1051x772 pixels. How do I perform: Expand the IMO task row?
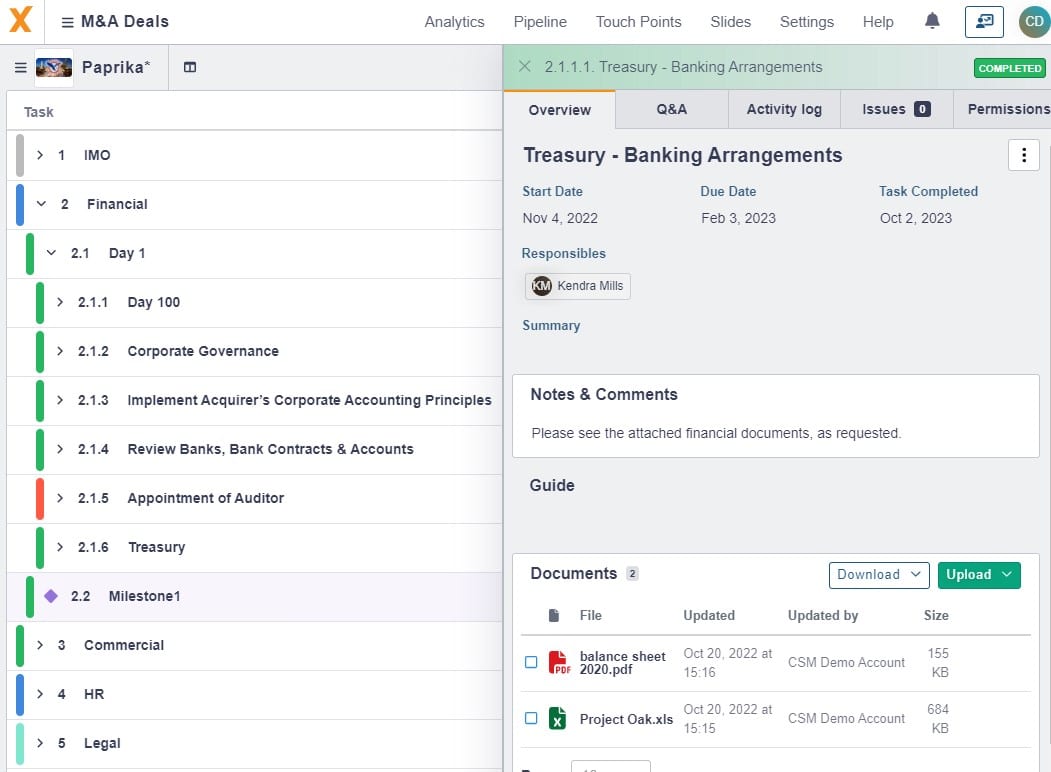click(x=40, y=155)
